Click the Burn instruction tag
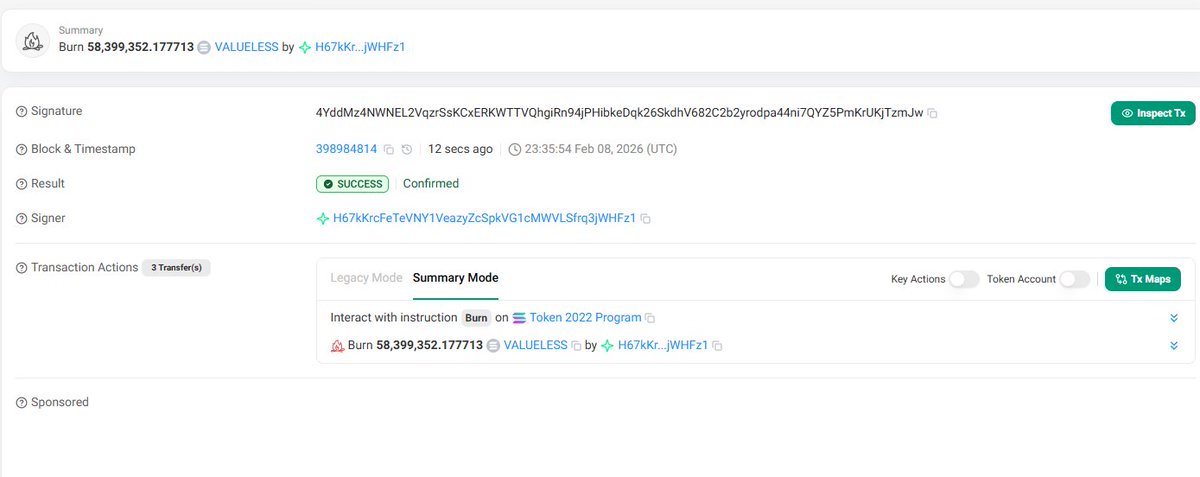Viewport: 1200px width, 477px height. click(x=476, y=318)
